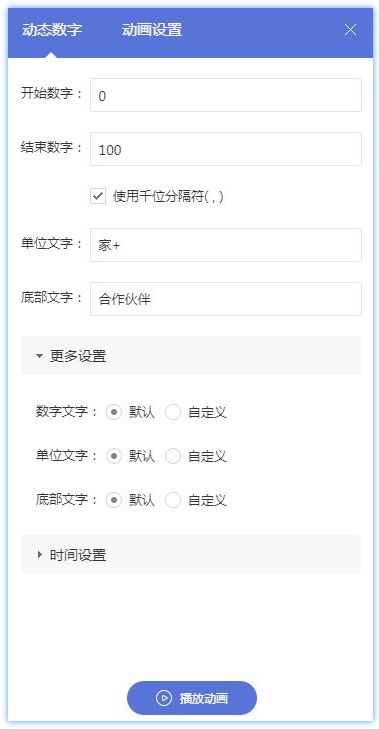Click the 使用千位分隔符 label text
Screen dimensions: 379x729
tap(168, 196)
